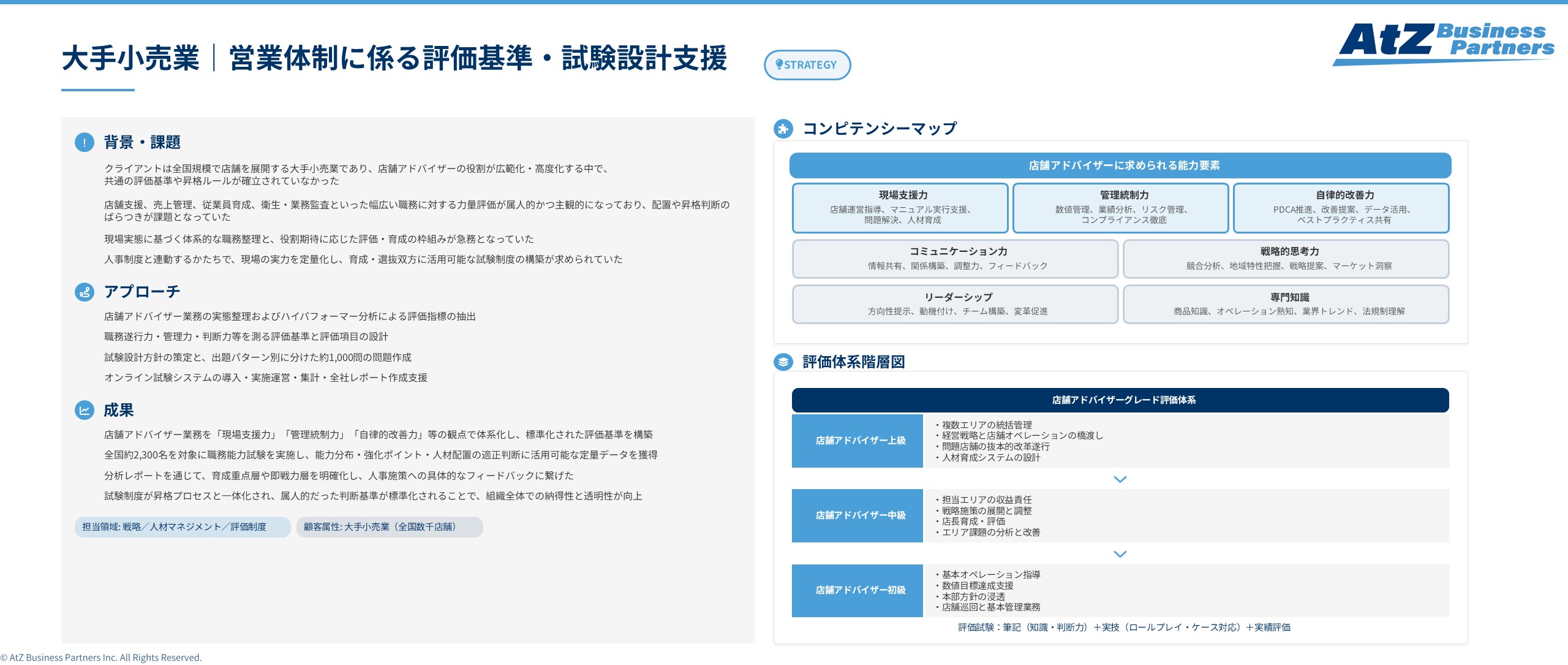The image size is (1568, 665).
Task: Click the 店舗アドバイザー上級 grade label icon block
Action: (x=857, y=440)
